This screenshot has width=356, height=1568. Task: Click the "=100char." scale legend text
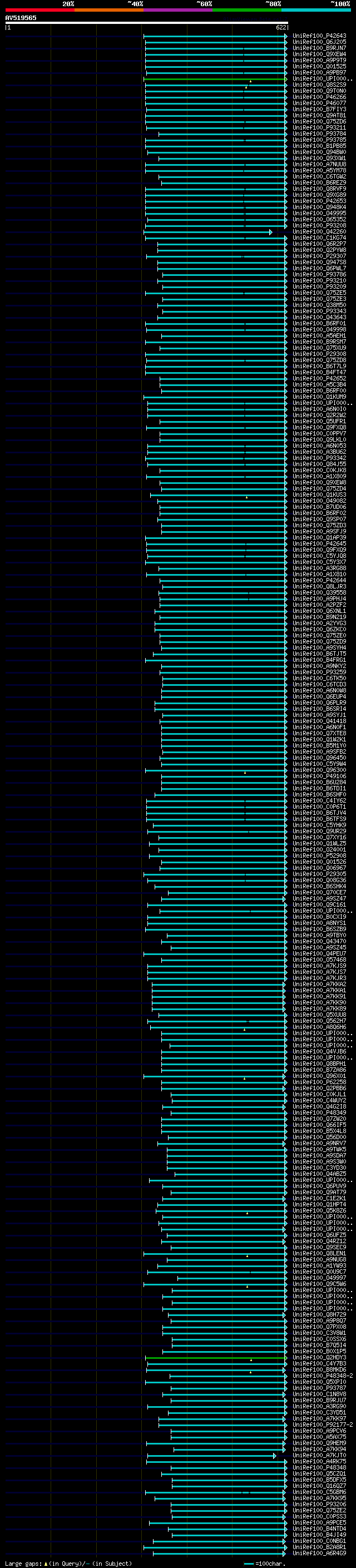(270, 1564)
